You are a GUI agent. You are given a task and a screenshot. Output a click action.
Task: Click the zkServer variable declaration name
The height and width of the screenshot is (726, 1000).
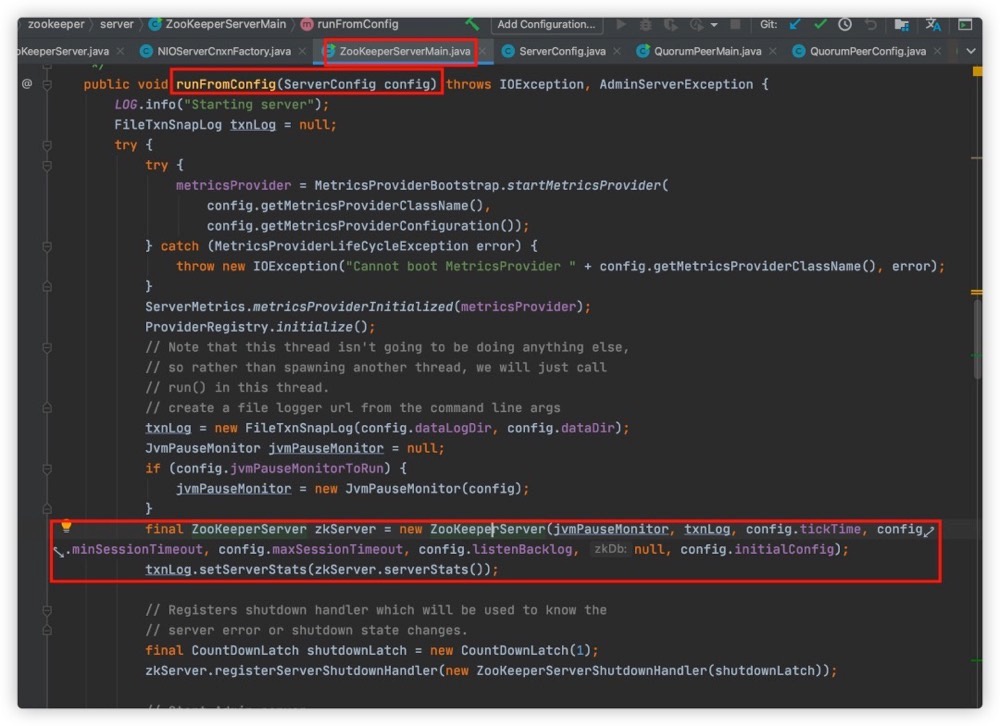click(x=345, y=529)
